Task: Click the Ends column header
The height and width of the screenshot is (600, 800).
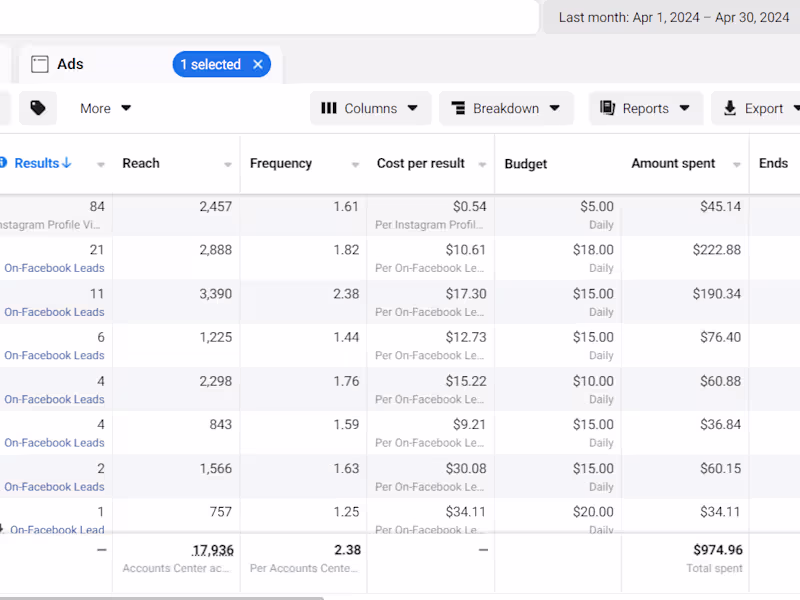Action: tap(773, 163)
